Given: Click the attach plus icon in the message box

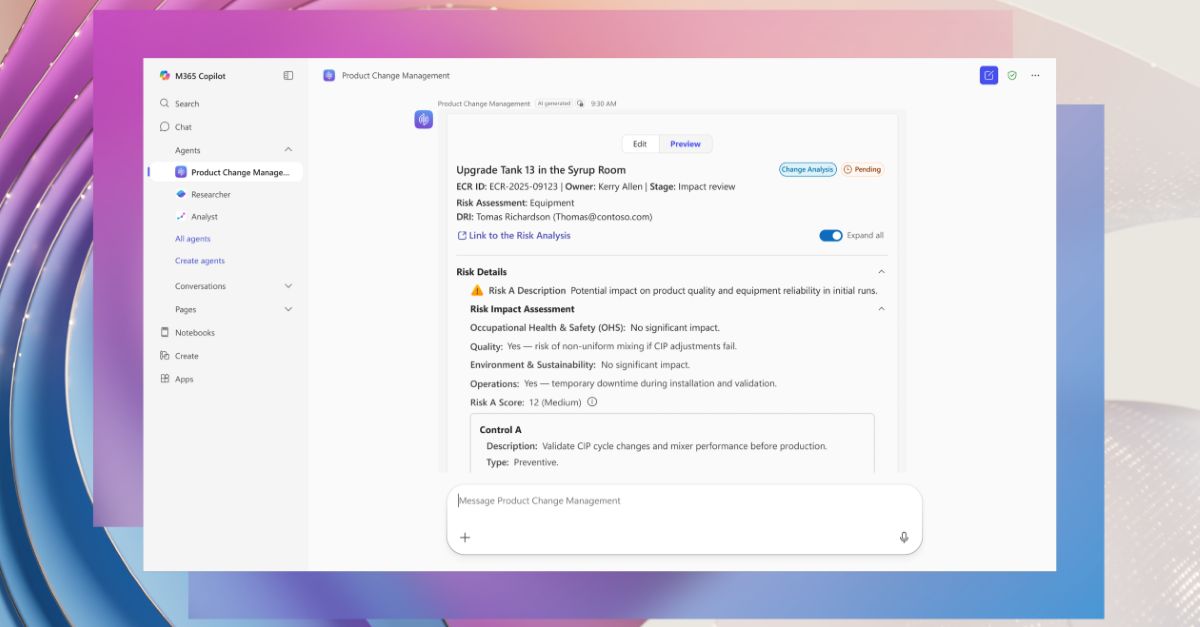Looking at the screenshot, I should [465, 537].
